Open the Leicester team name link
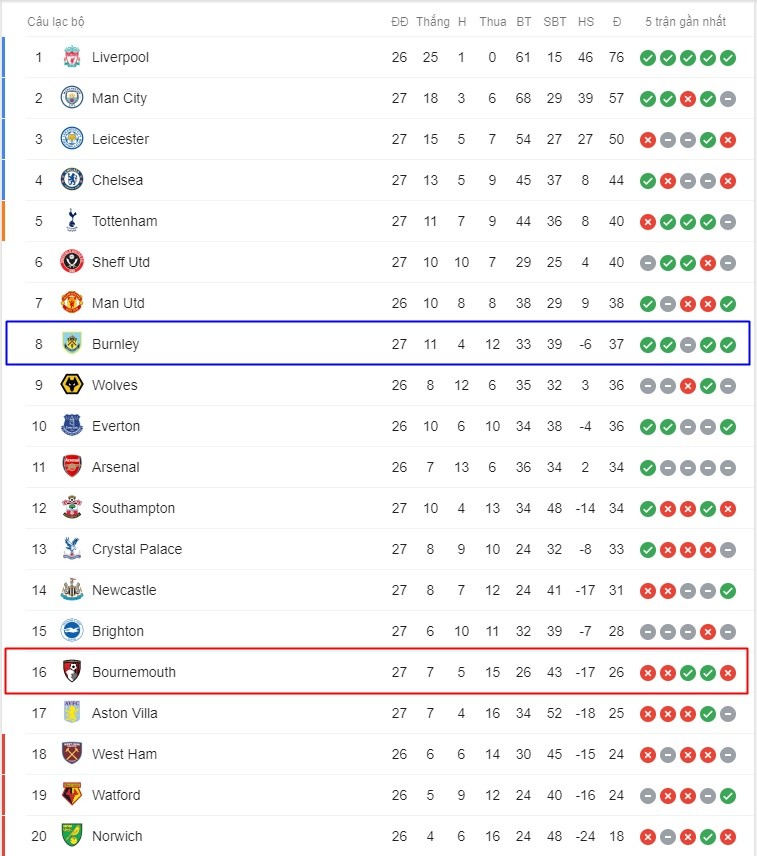Viewport: 757px width, 856px height. tap(120, 139)
